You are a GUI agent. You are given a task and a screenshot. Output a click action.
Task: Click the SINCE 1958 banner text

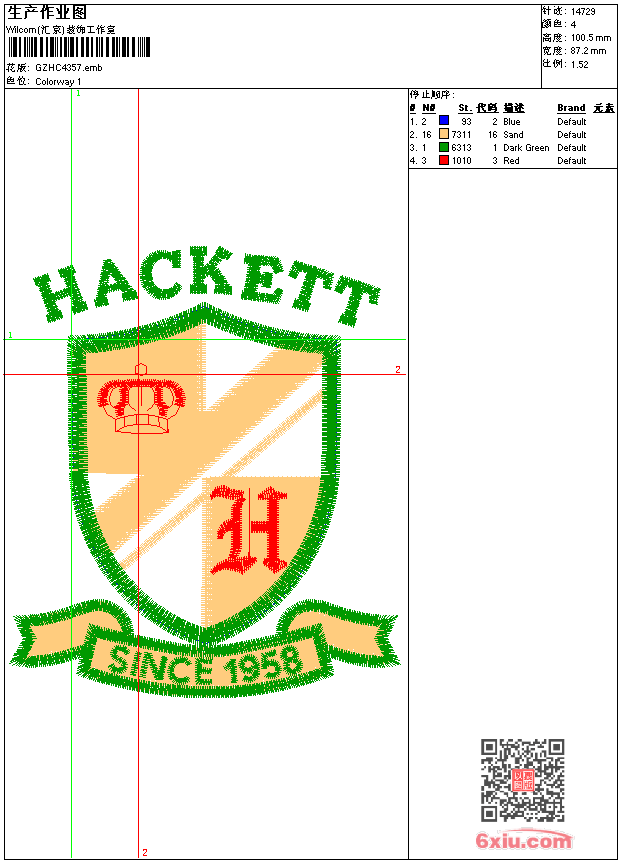[205, 664]
